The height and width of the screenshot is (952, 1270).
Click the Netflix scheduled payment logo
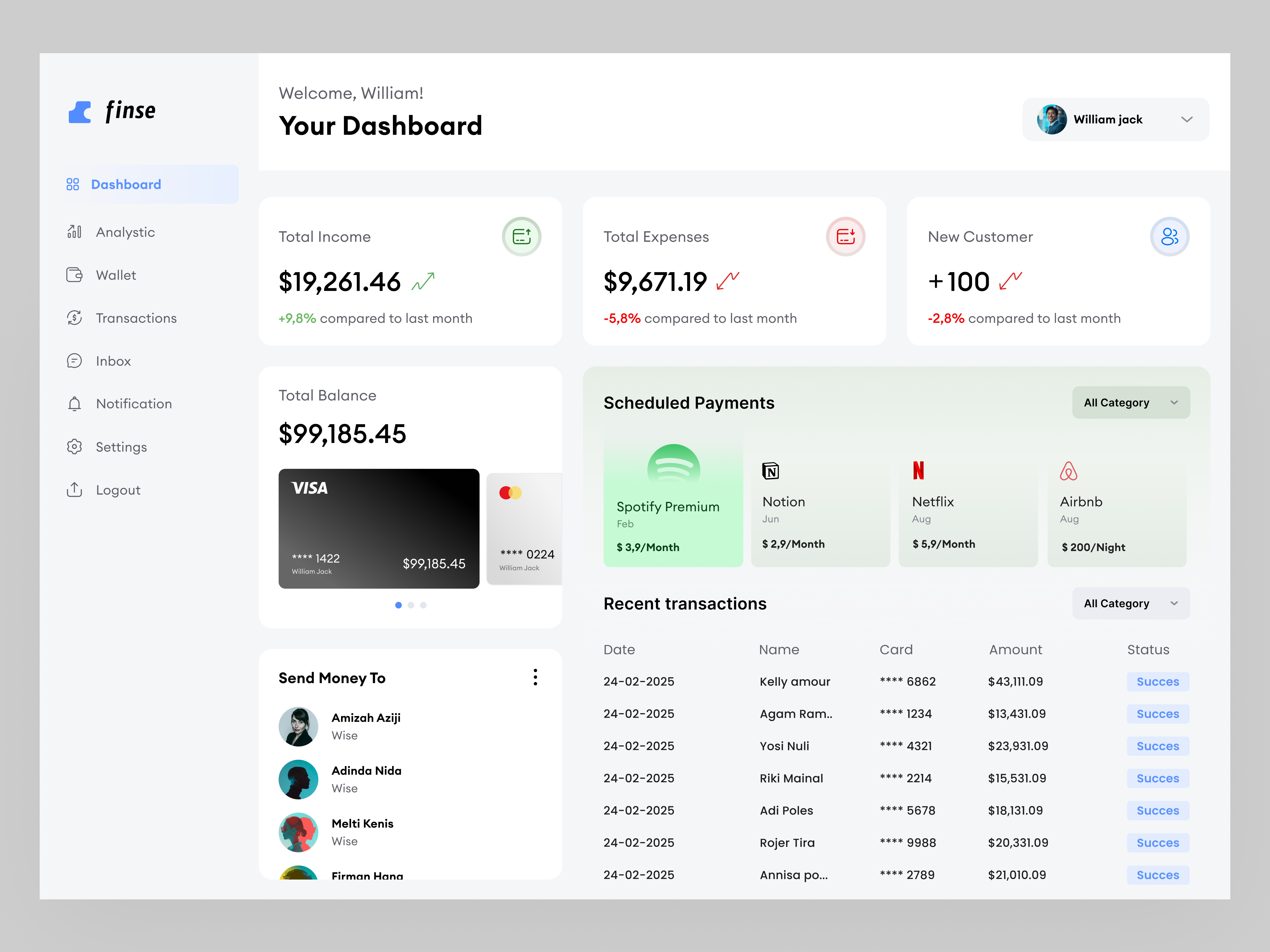[x=919, y=469]
